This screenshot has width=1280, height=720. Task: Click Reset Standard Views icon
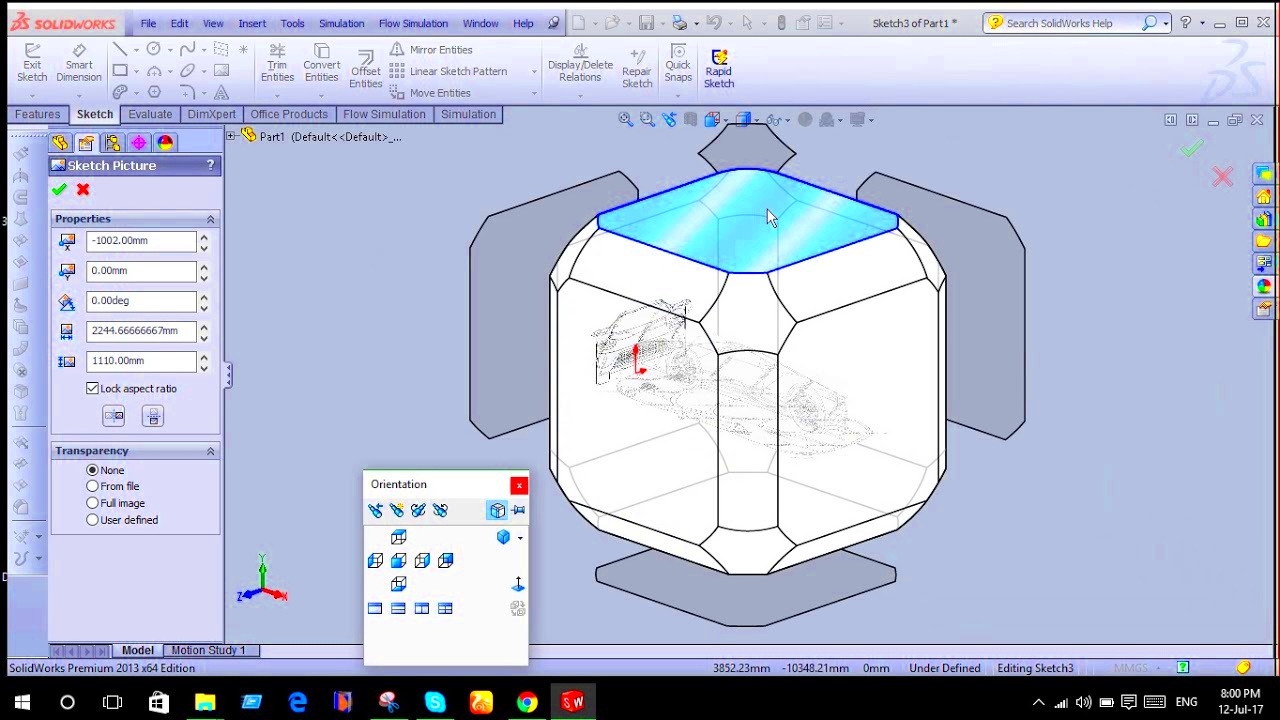point(440,511)
